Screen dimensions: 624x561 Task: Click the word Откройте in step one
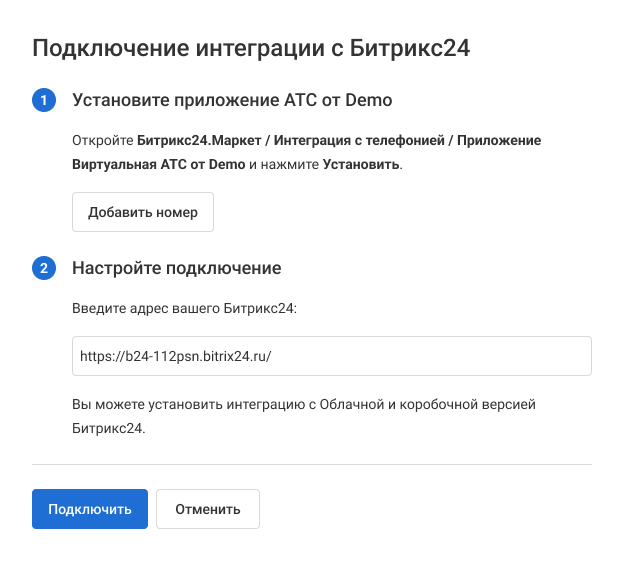pos(103,141)
